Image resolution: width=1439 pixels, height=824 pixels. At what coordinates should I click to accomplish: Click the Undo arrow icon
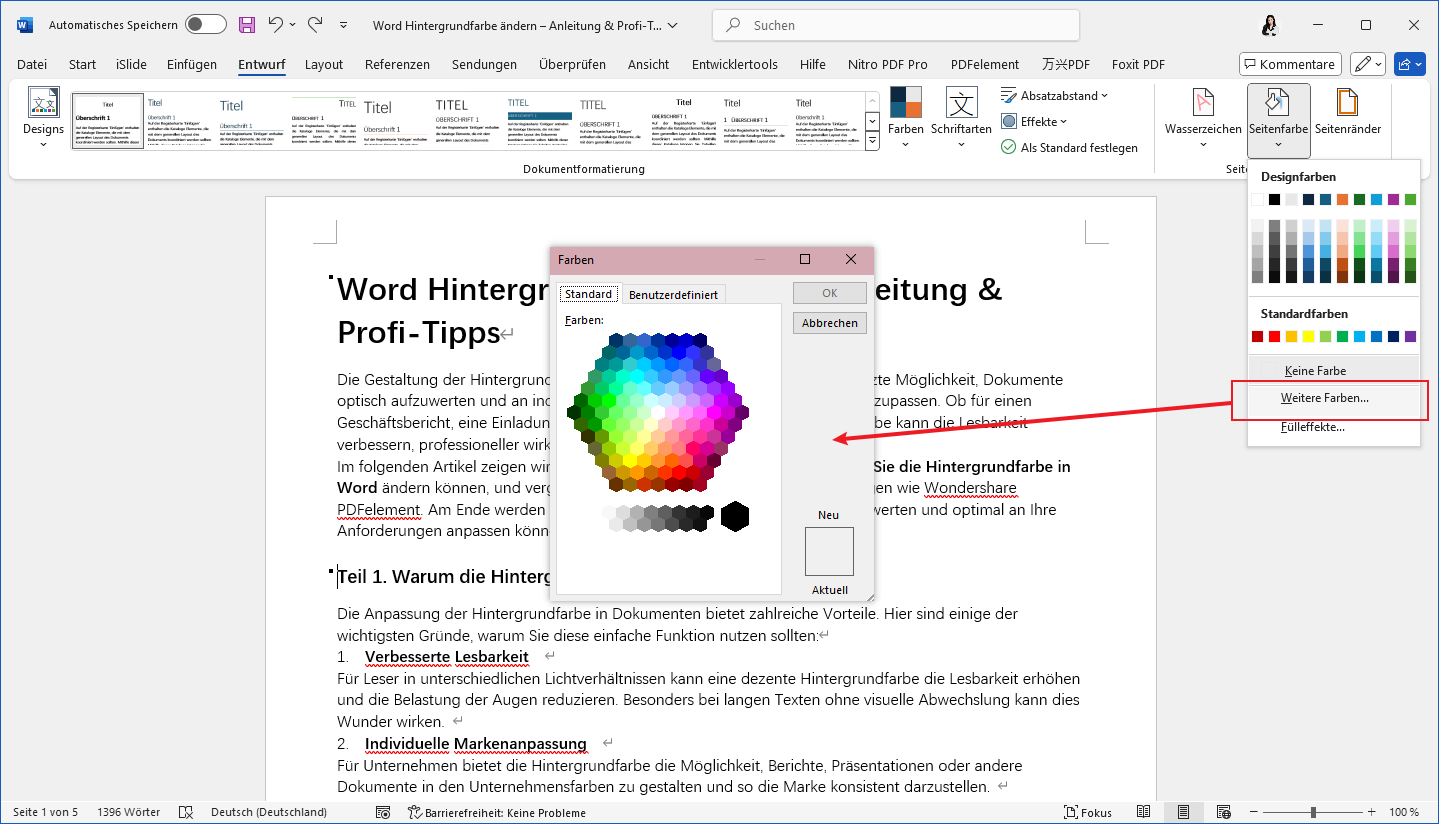click(x=276, y=24)
